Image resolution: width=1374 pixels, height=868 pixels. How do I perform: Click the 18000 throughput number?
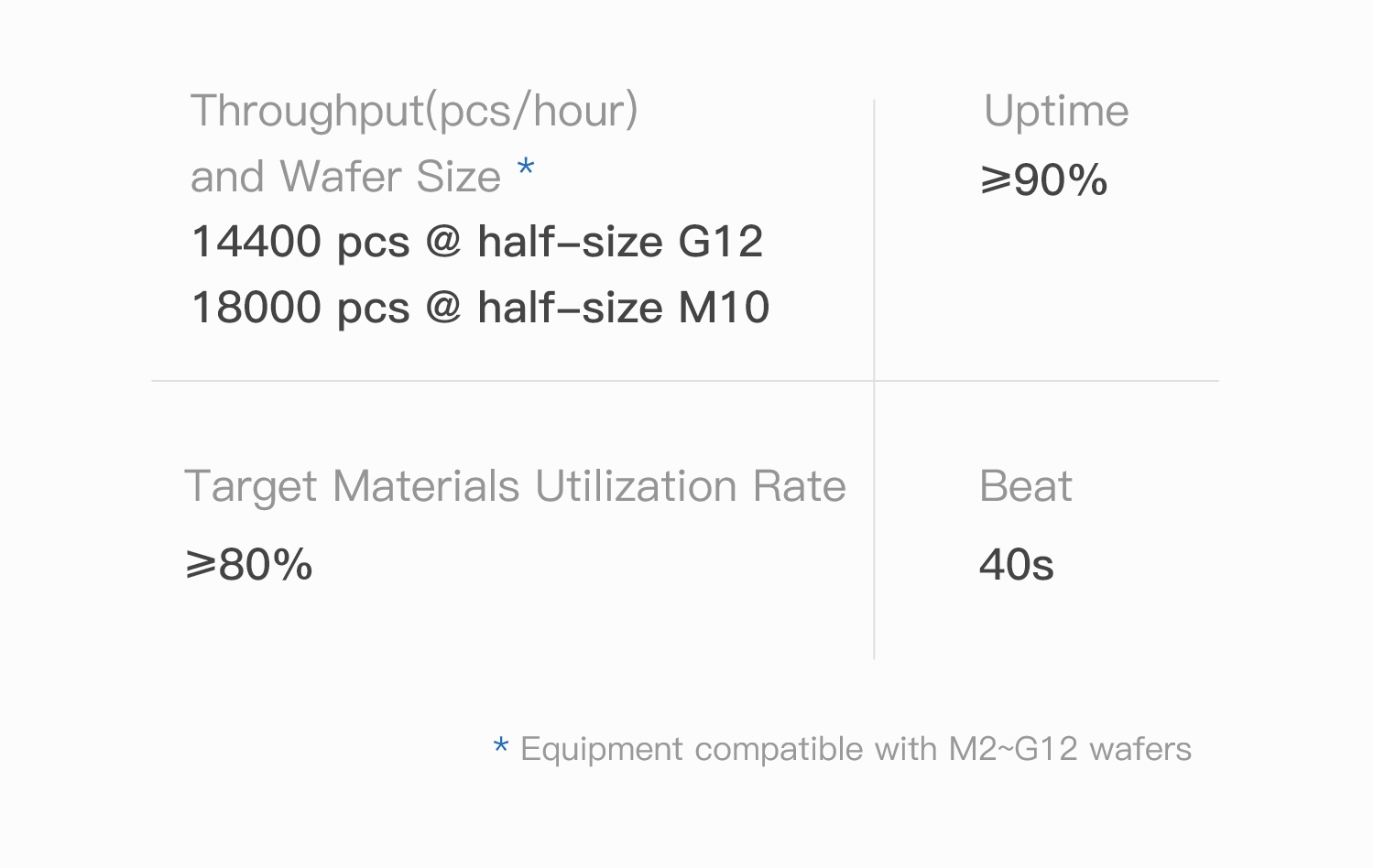[256, 308]
